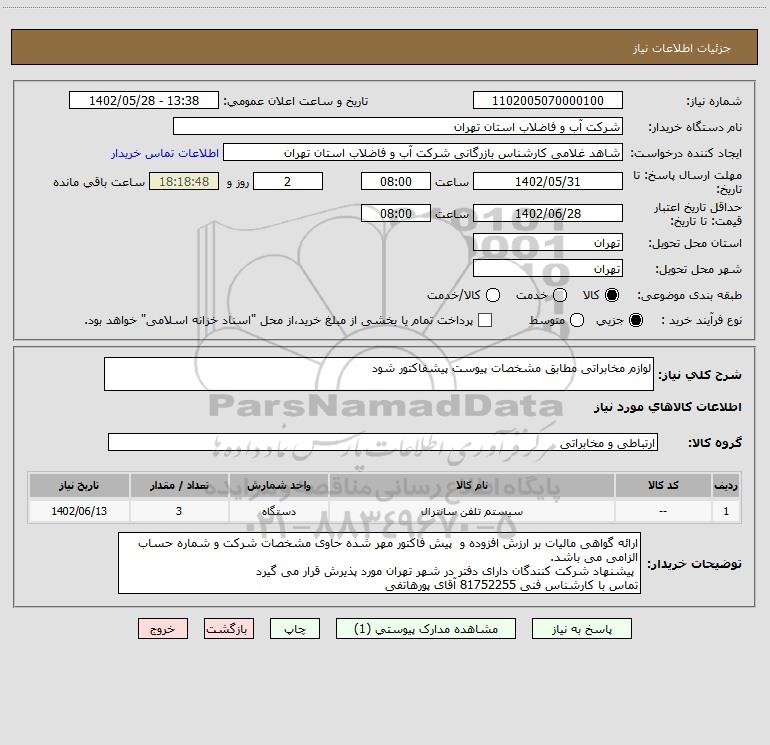Click the کد کالا column header
The width and height of the screenshot is (770, 745).
[663, 485]
